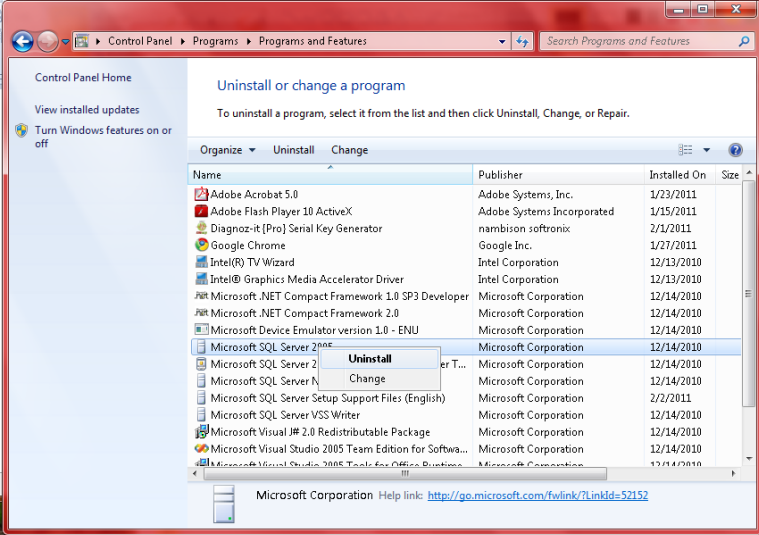Screen dimensions: 759x535
Task: Click the shield icon beside Turn Windows features
Action: click(x=21, y=130)
